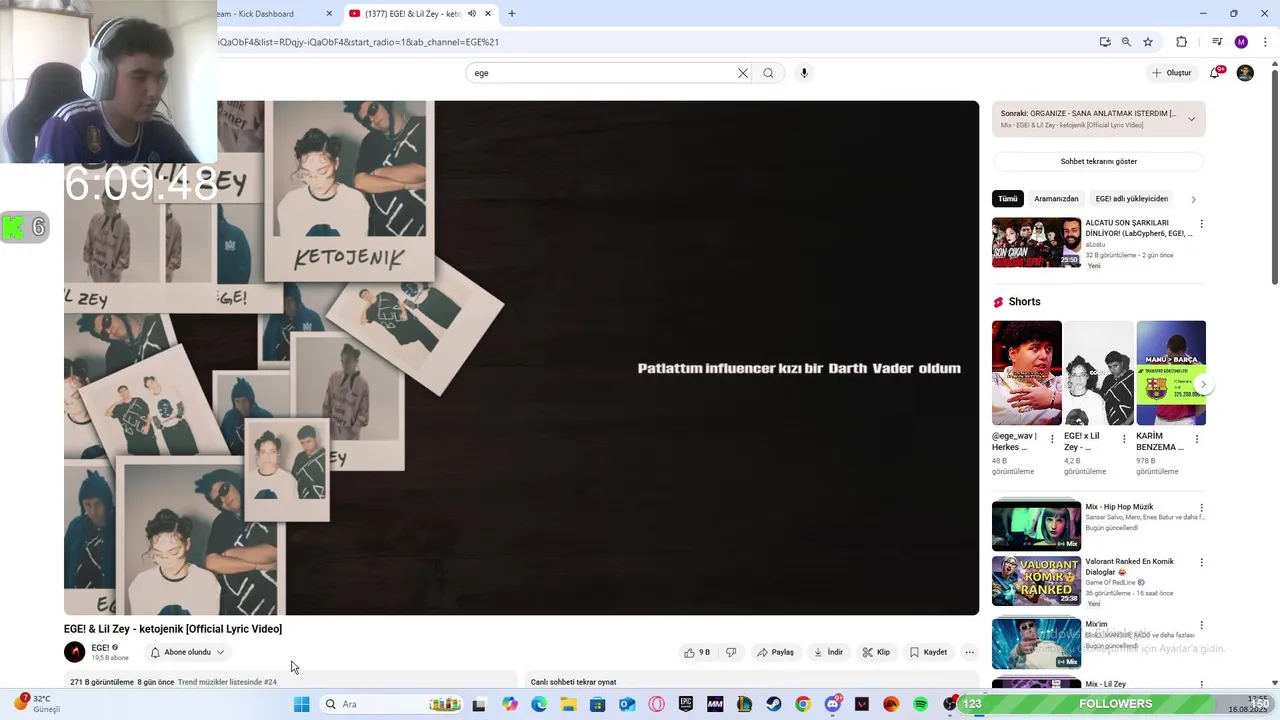Click the install app icon in the address bar
This screenshot has width=1280, height=720.
[x=1105, y=42]
